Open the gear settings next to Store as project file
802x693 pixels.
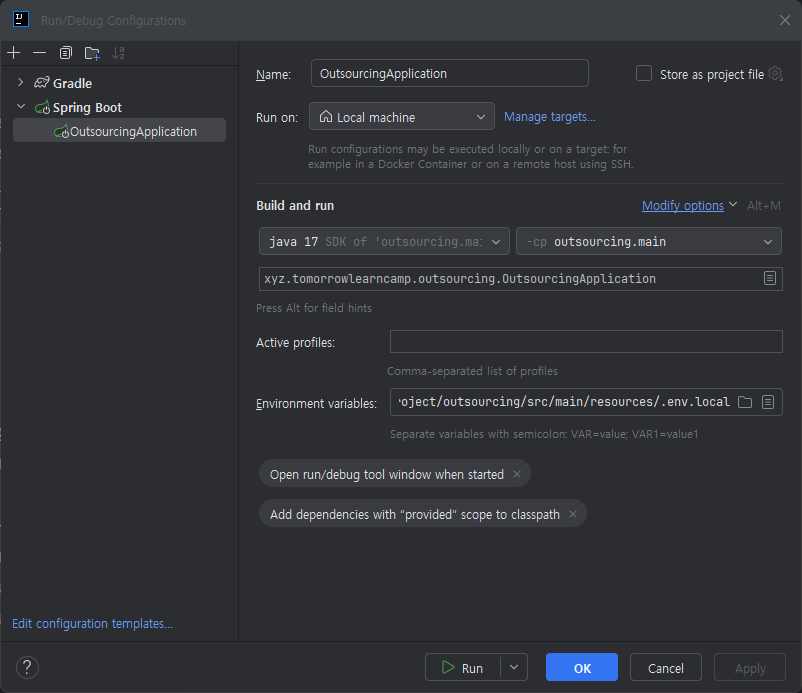[775, 74]
